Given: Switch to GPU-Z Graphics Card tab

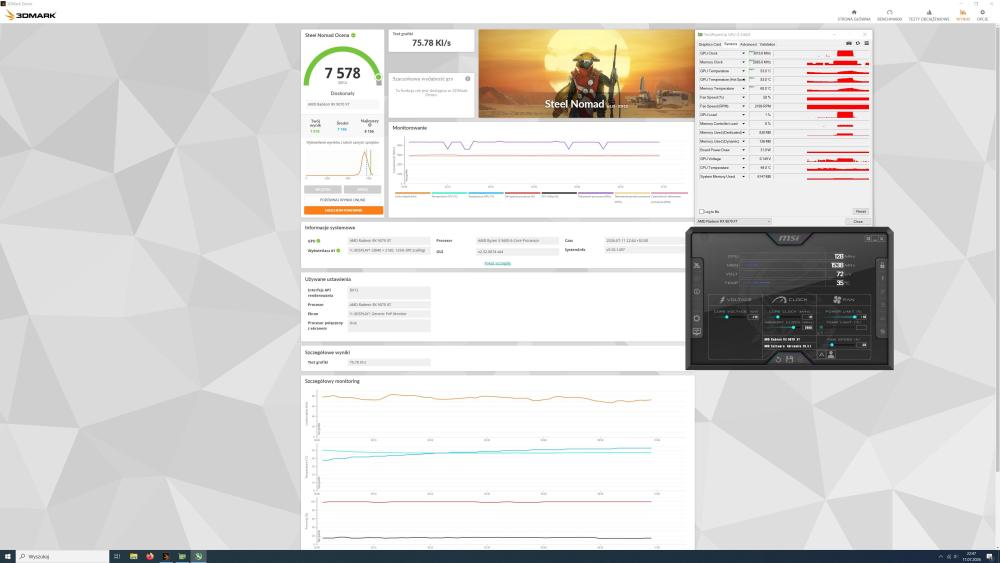Looking at the screenshot, I should coord(710,45).
